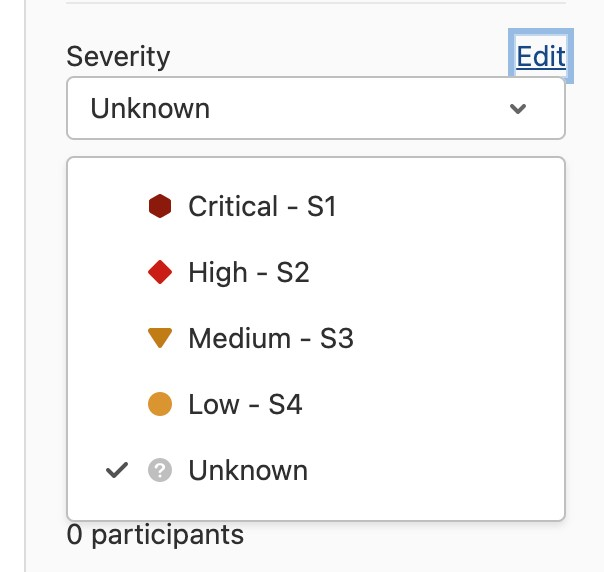604x572 pixels.
Task: Choose "High - S2" from the list
Action: tap(248, 273)
